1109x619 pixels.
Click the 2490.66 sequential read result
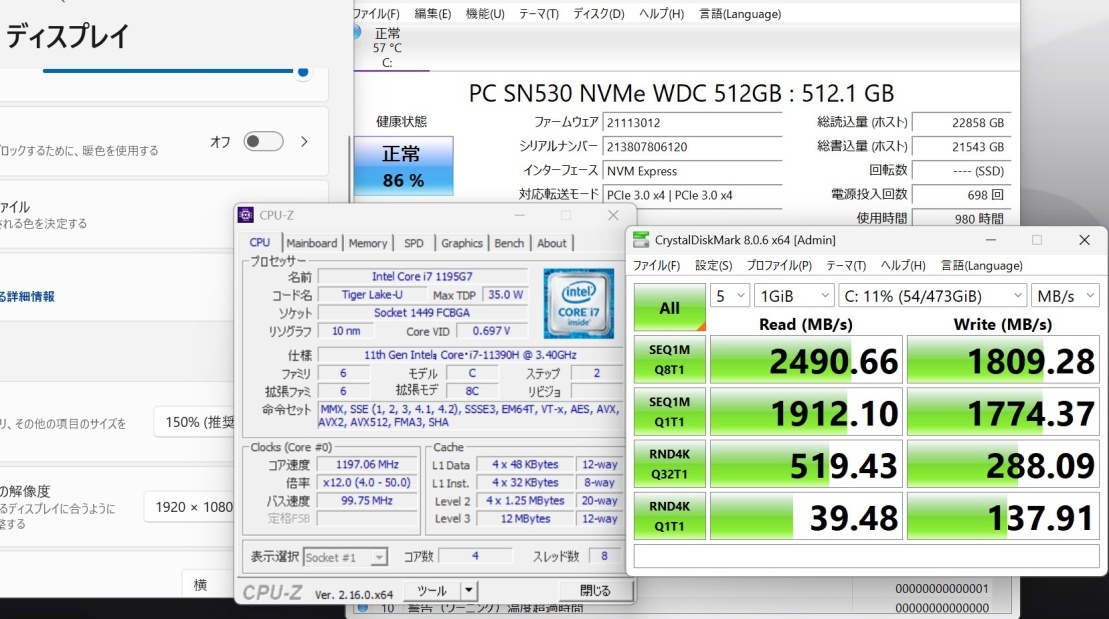[806, 361]
